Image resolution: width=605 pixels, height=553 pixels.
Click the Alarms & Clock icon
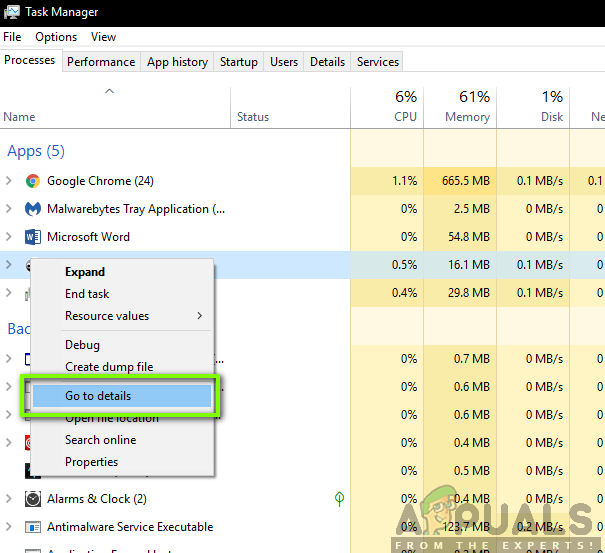click(x=33, y=499)
